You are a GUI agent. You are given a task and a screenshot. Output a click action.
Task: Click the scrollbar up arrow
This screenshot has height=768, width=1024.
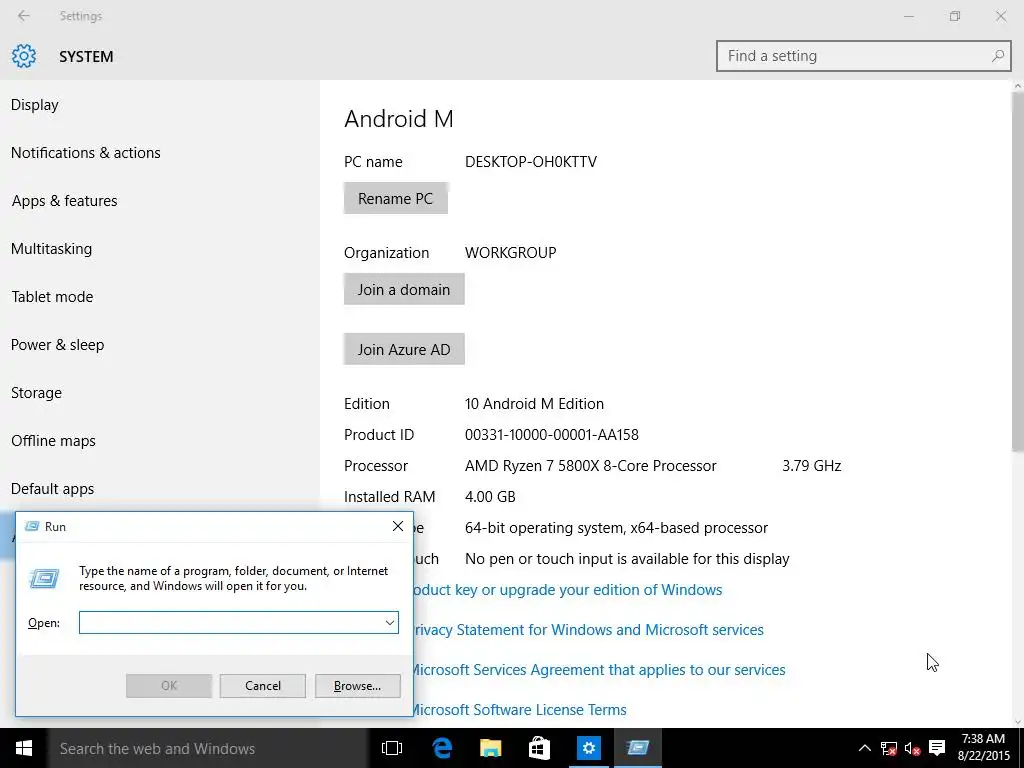[x=1017, y=86]
